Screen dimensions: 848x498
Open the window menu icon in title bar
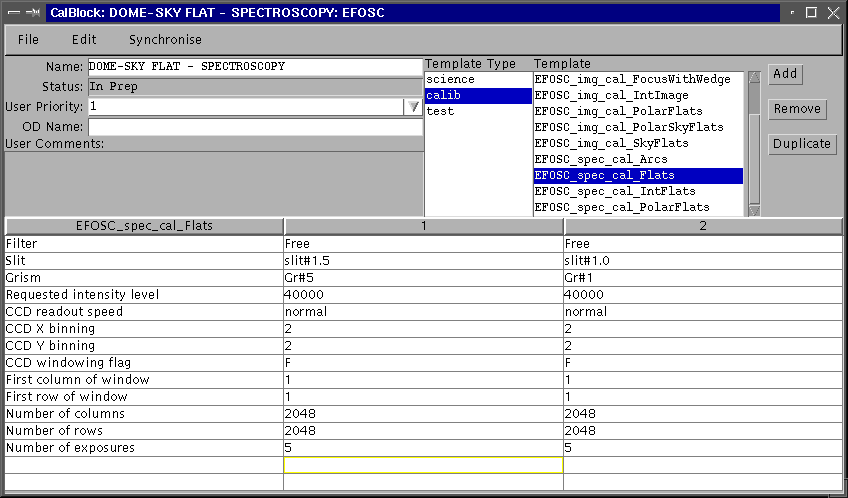click(16, 13)
